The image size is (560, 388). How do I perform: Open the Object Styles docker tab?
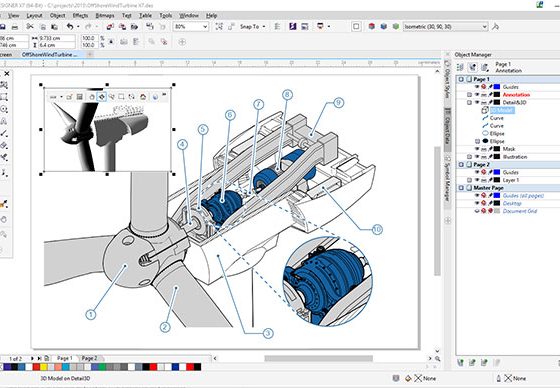point(447,79)
